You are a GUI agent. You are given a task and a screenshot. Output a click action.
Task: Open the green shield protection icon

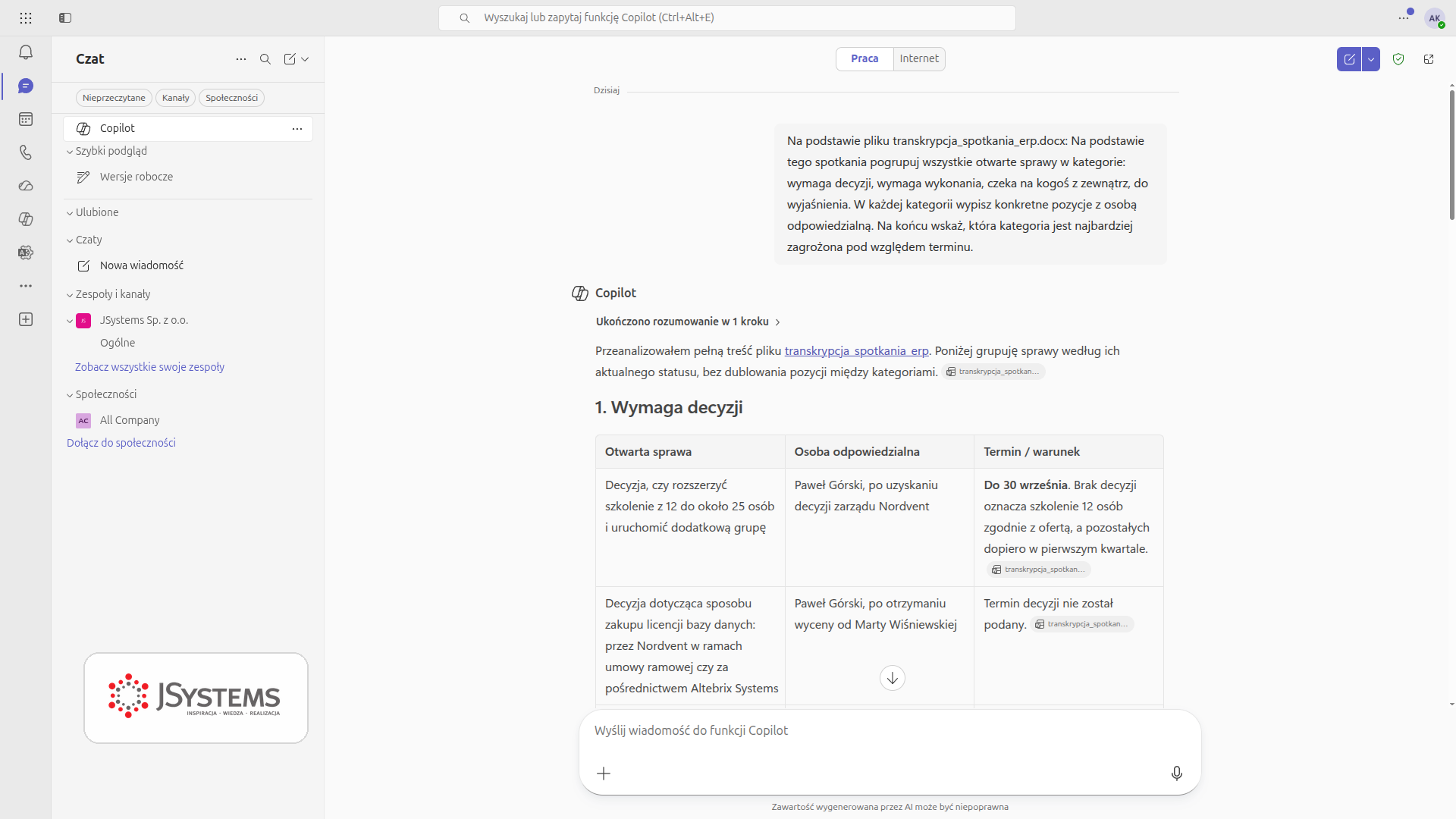pos(1398,59)
